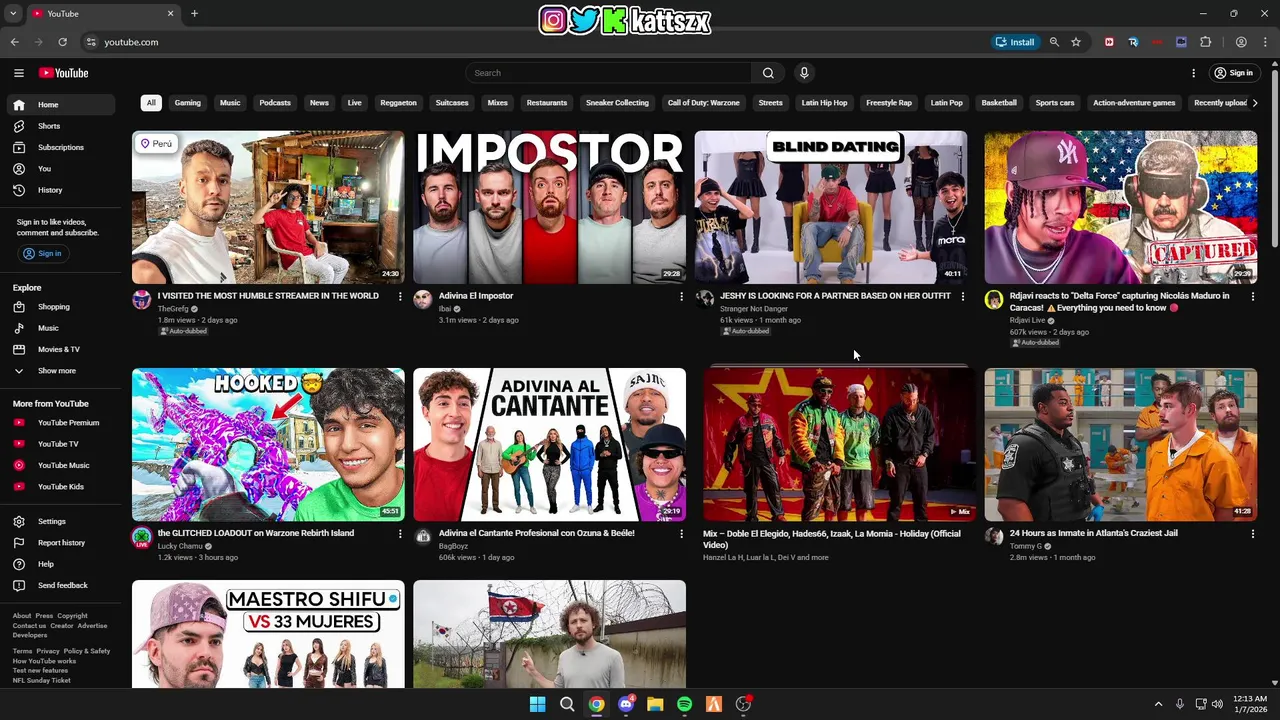Screen dimensions: 1280x720
Task: Open sidebar Settings
Action: 60,521
